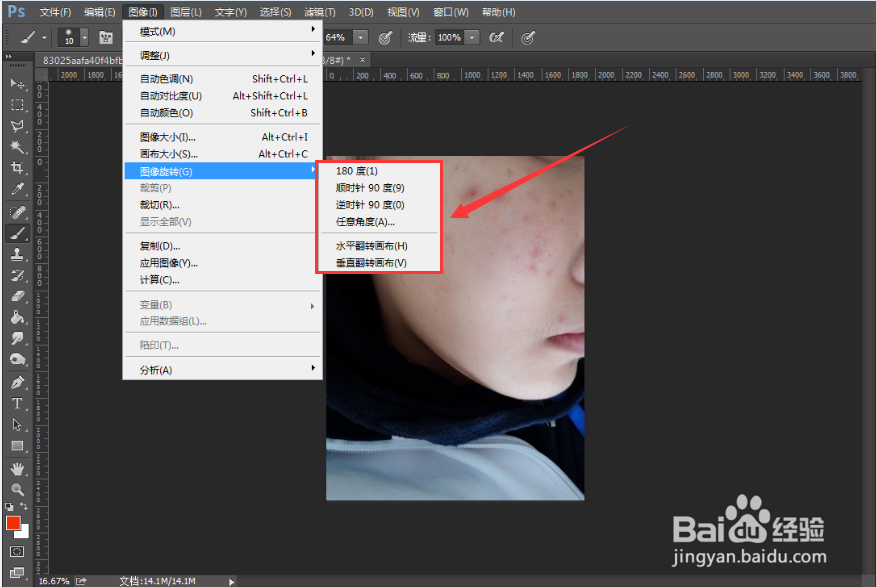876x587 pixels.
Task: Select the Zoom tool
Action: [17, 489]
